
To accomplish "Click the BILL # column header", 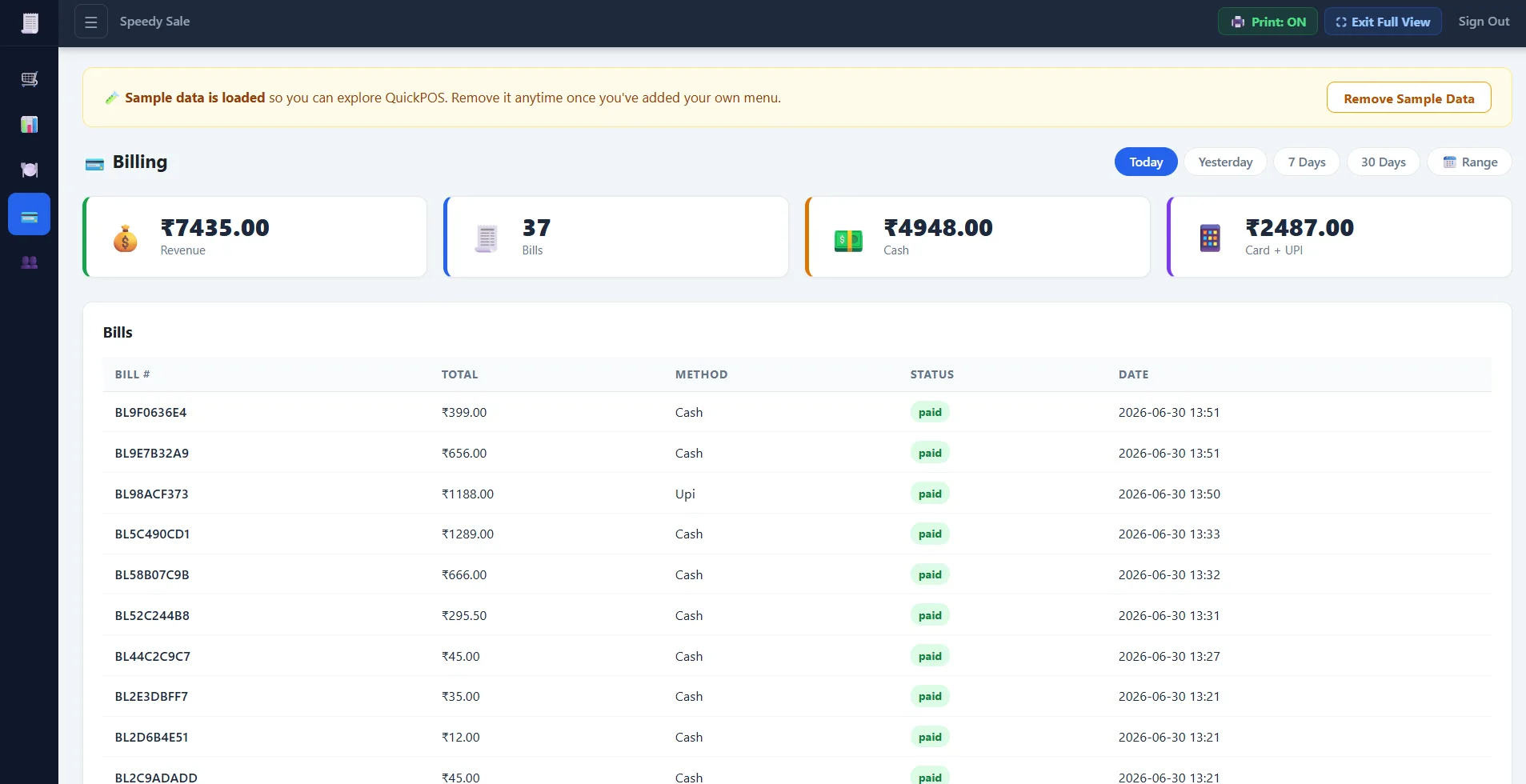I will click(x=132, y=374).
